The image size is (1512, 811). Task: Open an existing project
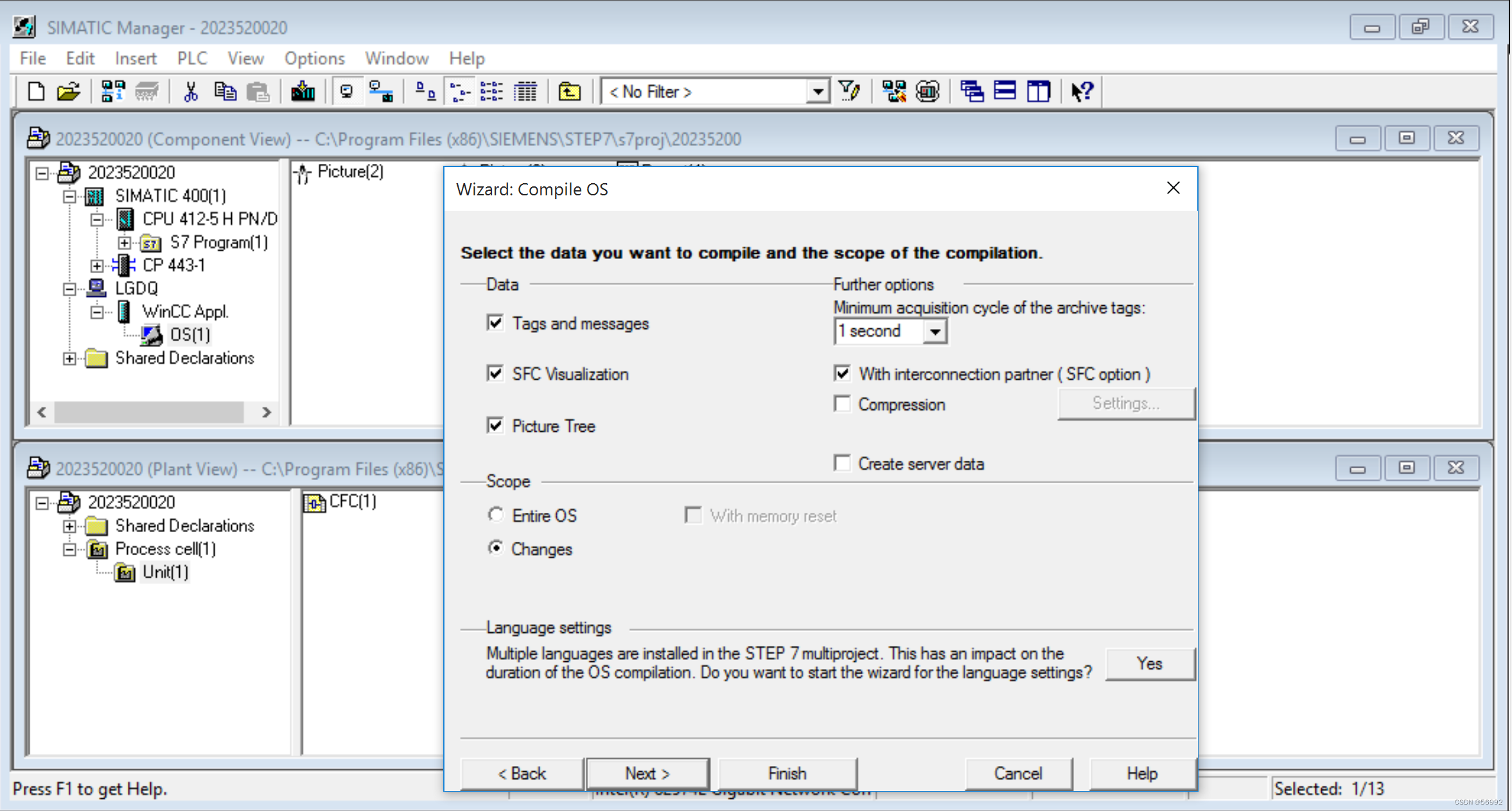[67, 91]
